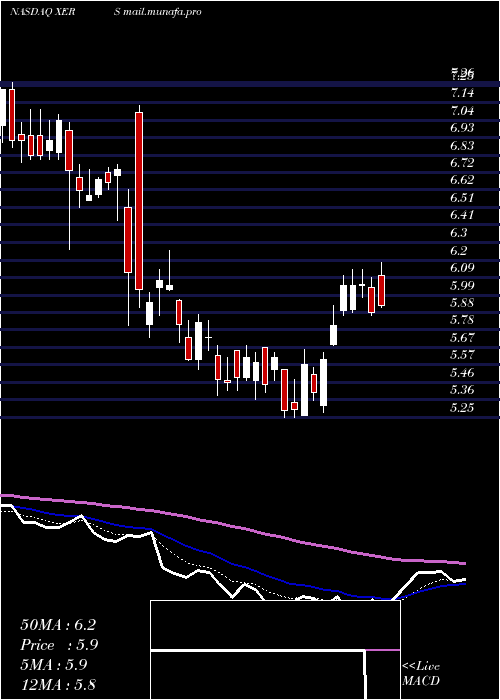Screen dimensions: 500x700
Task: Click the 50MA : 6.2 readout
Action: 58,625
